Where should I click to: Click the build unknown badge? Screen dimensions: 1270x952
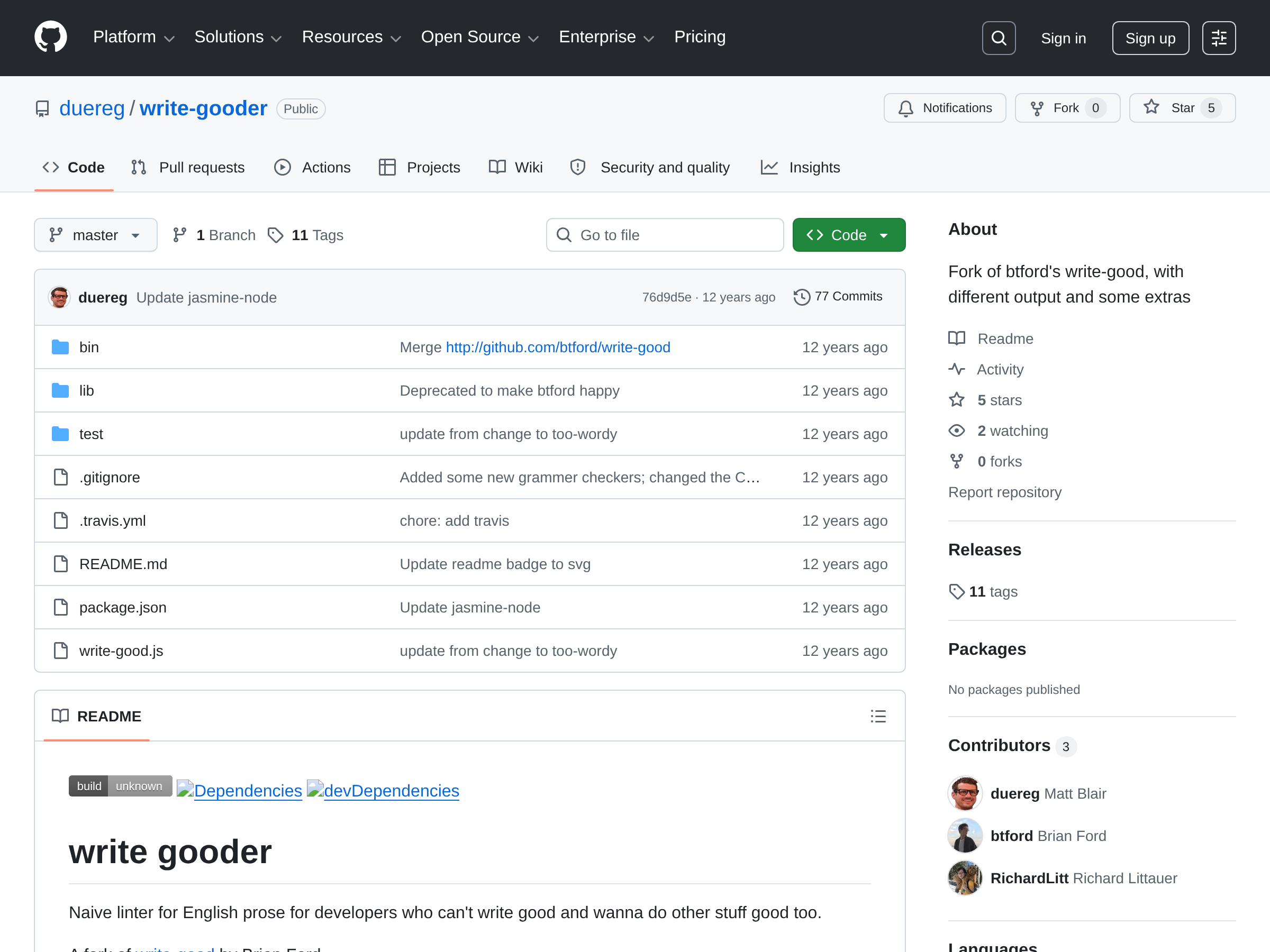click(120, 785)
